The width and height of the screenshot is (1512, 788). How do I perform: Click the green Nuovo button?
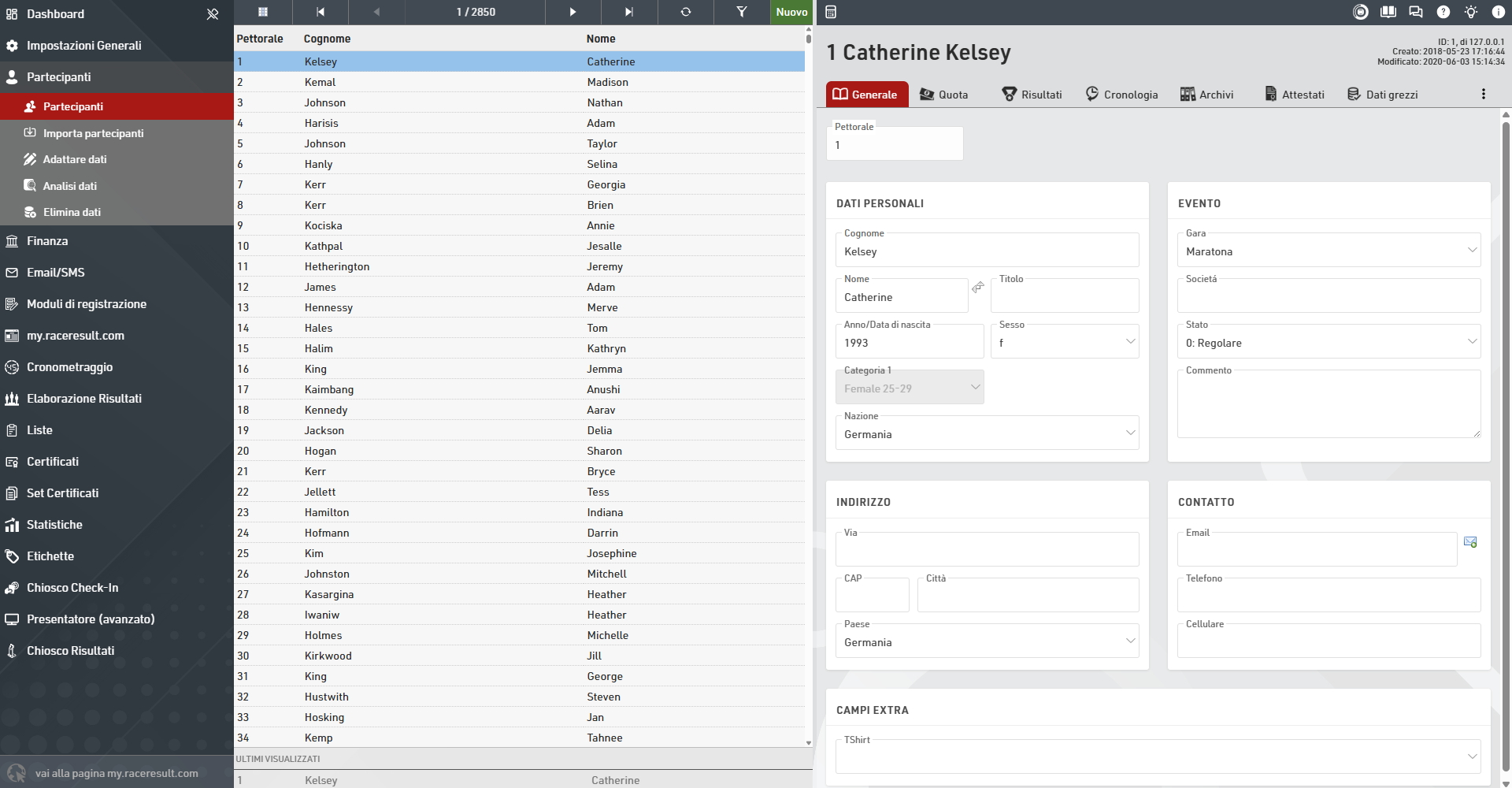(791, 12)
